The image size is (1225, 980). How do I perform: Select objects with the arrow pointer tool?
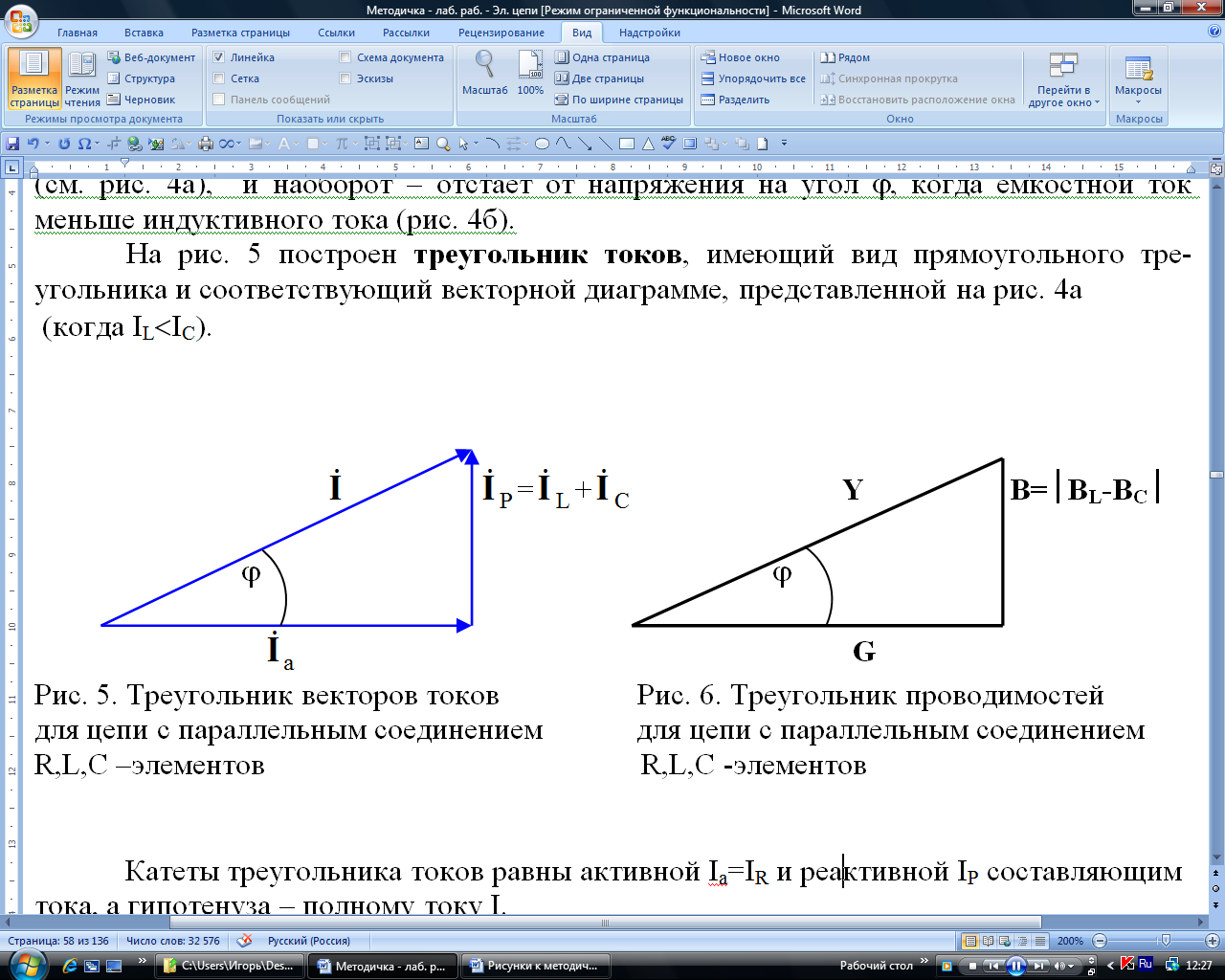pyautogui.click(x=464, y=144)
